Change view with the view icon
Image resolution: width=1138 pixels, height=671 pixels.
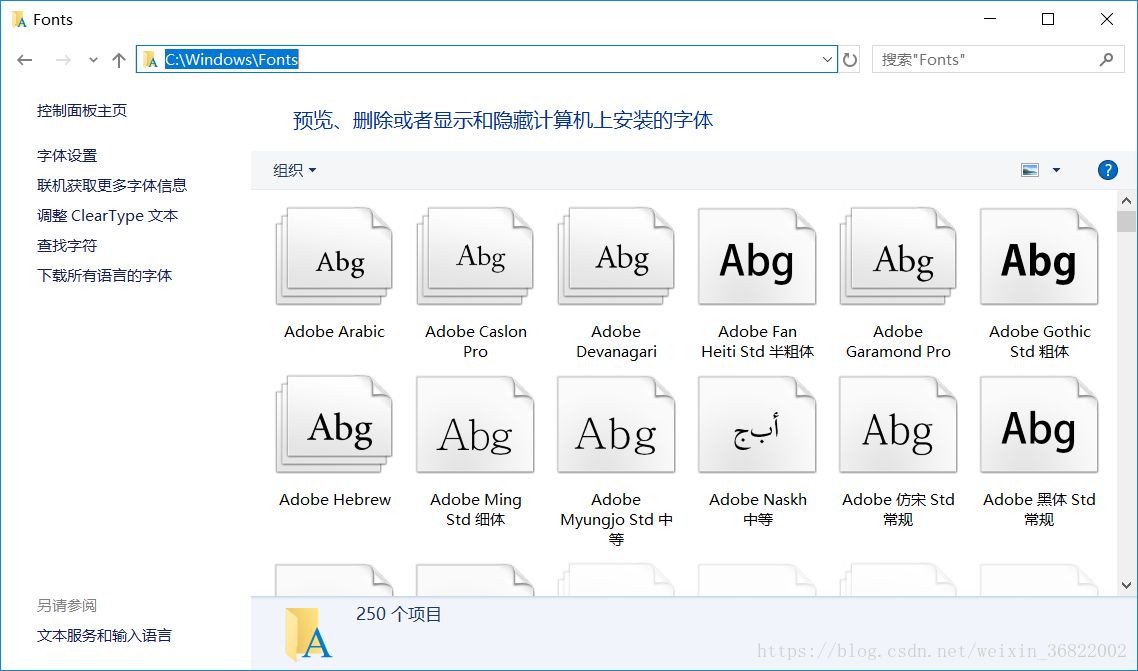(x=1030, y=170)
